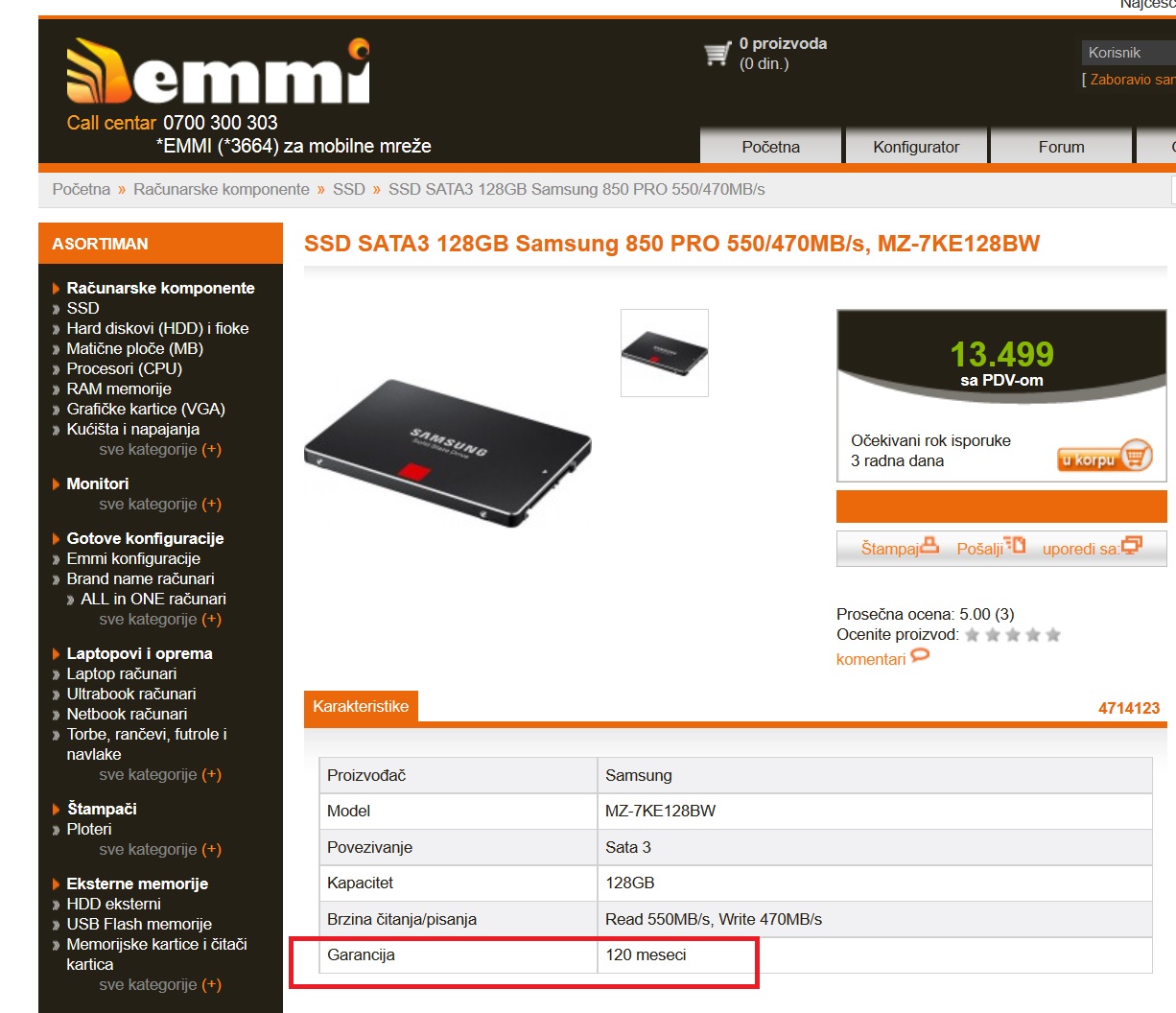Send the product via the Pošalji icon
The width and height of the screenshot is (1176, 1013).
[x=1016, y=545]
